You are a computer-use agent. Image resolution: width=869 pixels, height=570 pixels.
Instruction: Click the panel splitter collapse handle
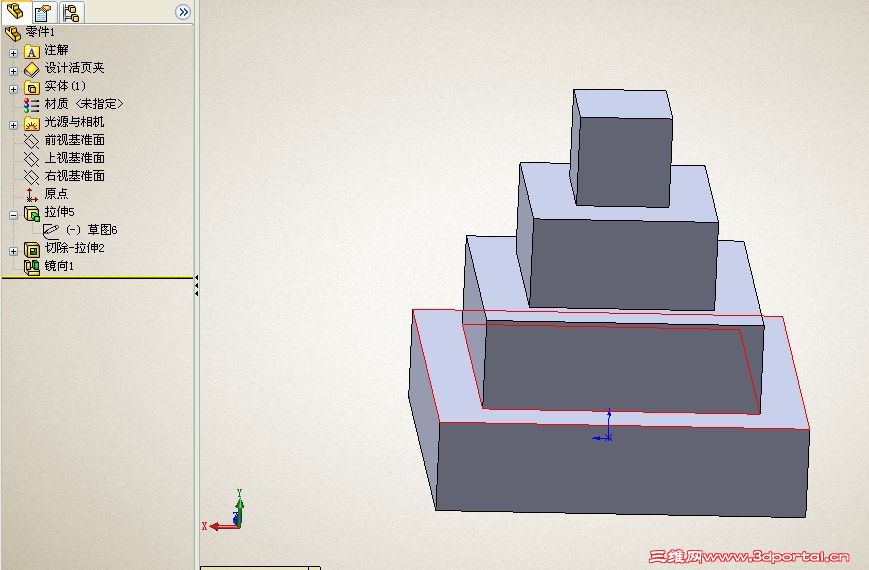point(196,285)
